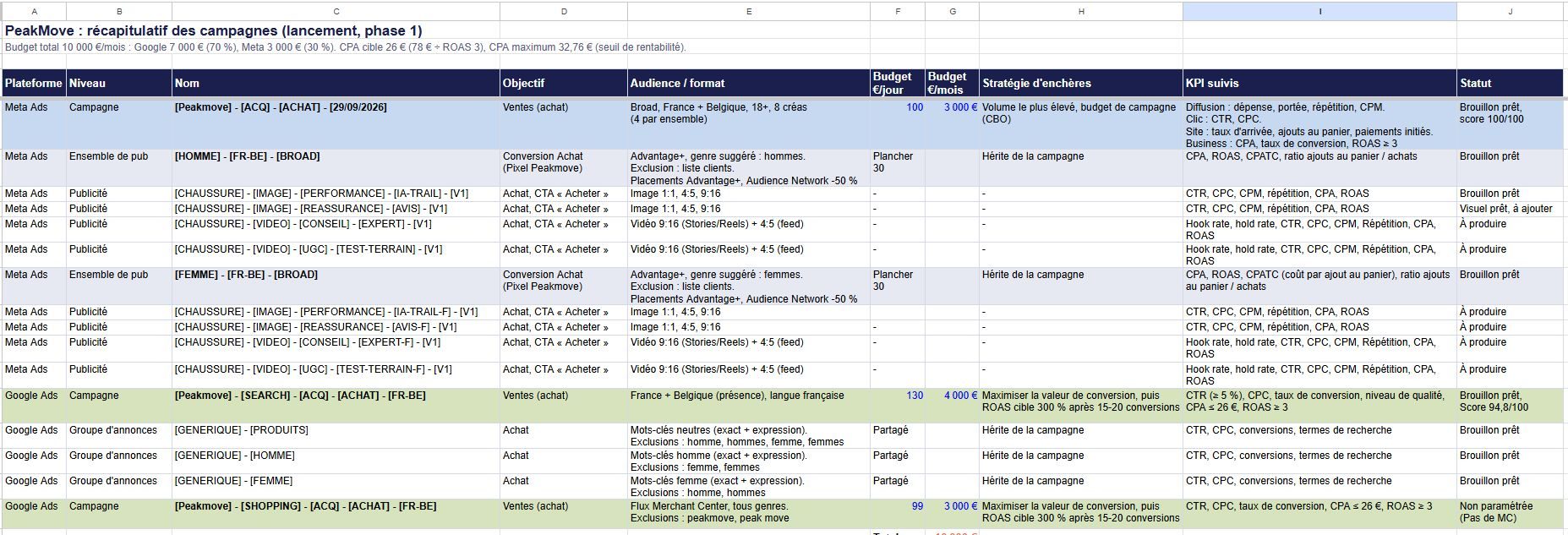
Task: Select column F header
Action: click(898, 11)
